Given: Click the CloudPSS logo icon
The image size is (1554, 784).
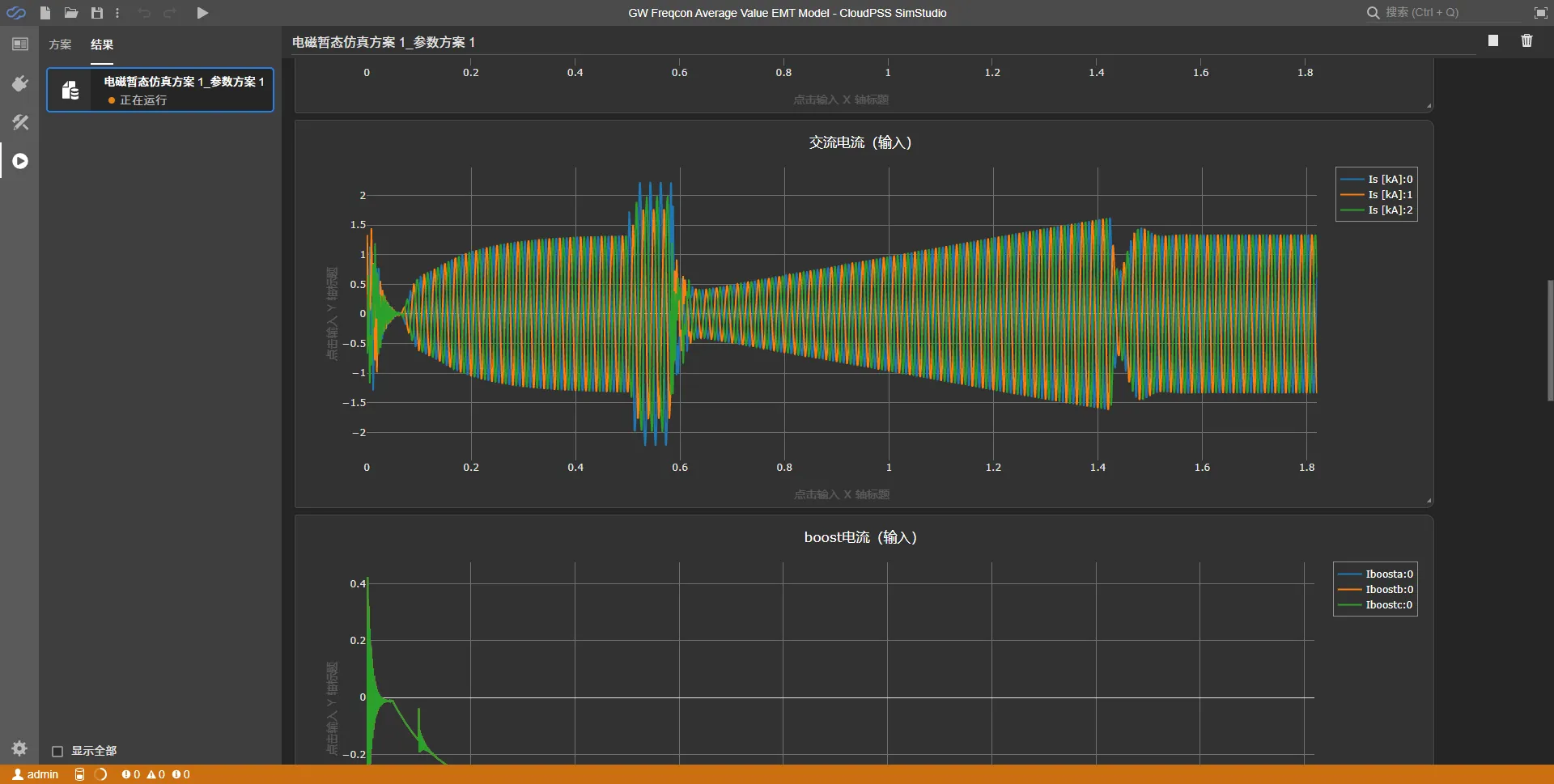Looking at the screenshot, I should (16, 13).
